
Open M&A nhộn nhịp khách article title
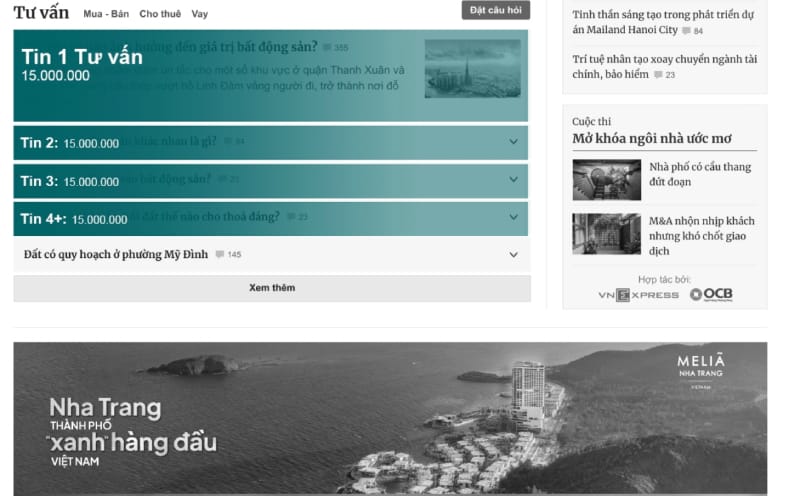coord(702,236)
